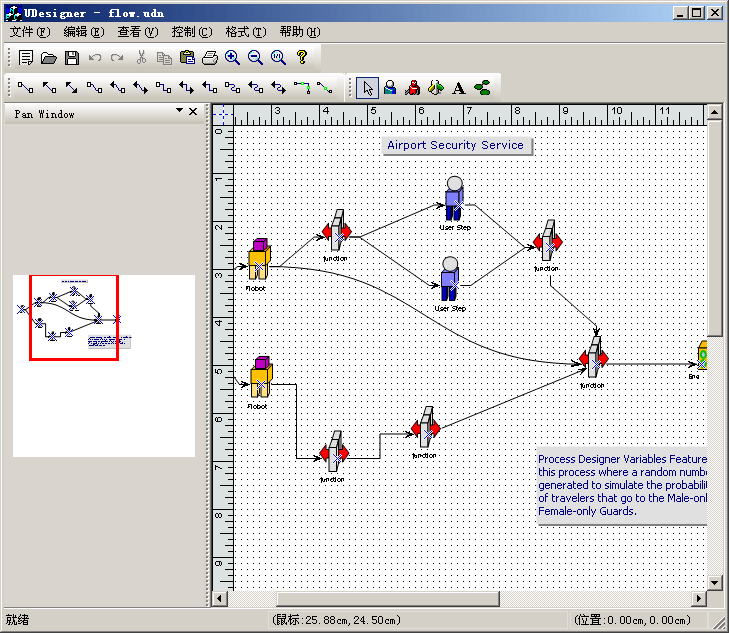Click the Zoom In magnifier icon
729x633 pixels.
coord(233,58)
